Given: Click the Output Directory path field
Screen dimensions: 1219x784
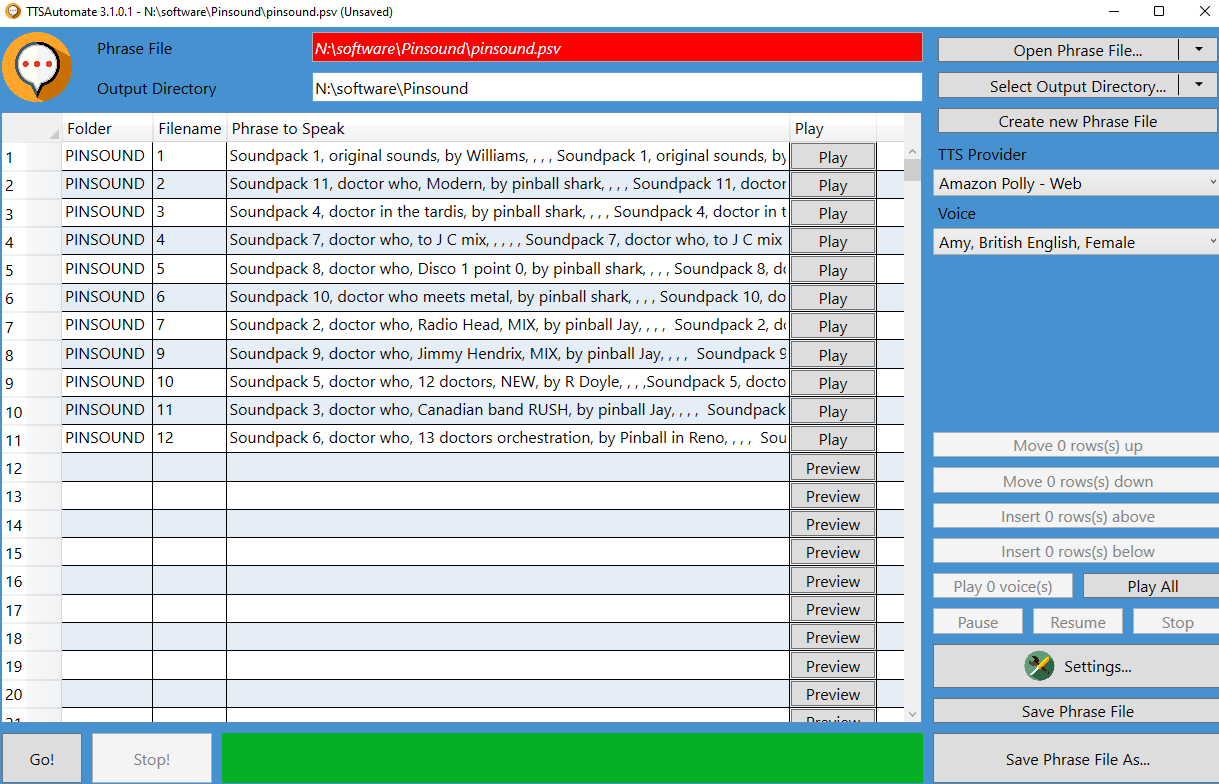Looking at the screenshot, I should (x=617, y=88).
